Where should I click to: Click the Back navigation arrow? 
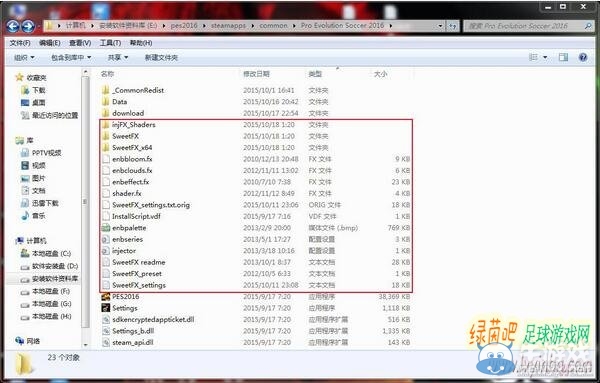(x=13, y=26)
